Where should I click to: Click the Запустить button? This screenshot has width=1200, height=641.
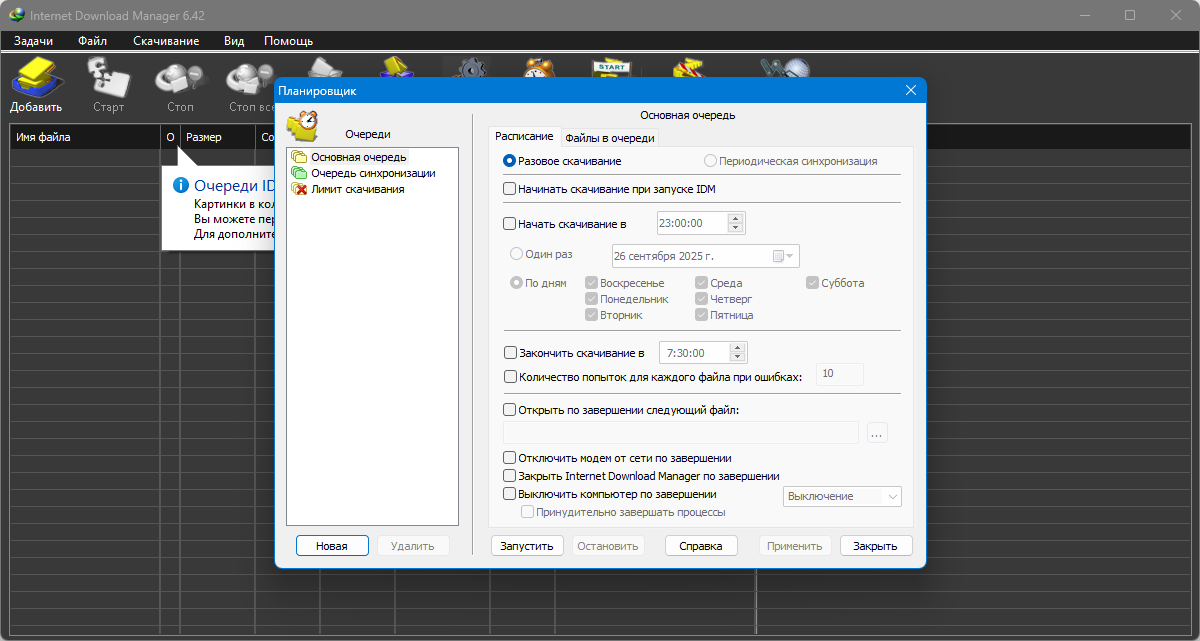point(528,546)
